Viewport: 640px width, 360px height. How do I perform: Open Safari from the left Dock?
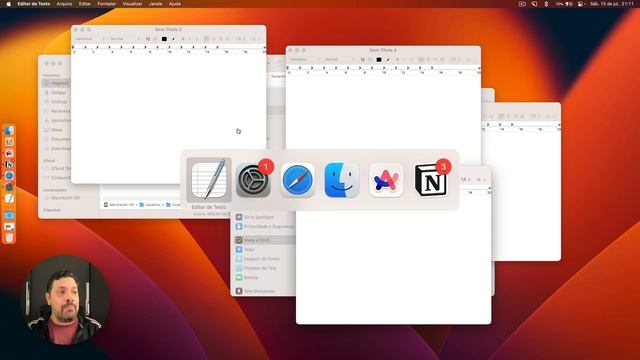coord(9,176)
